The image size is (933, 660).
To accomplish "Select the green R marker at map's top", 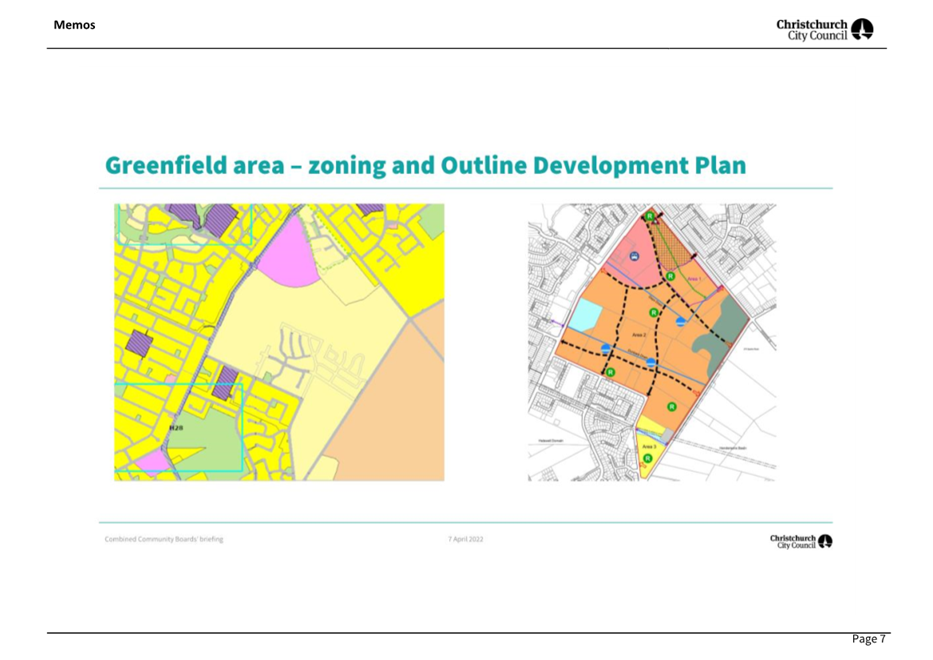I will [650, 215].
